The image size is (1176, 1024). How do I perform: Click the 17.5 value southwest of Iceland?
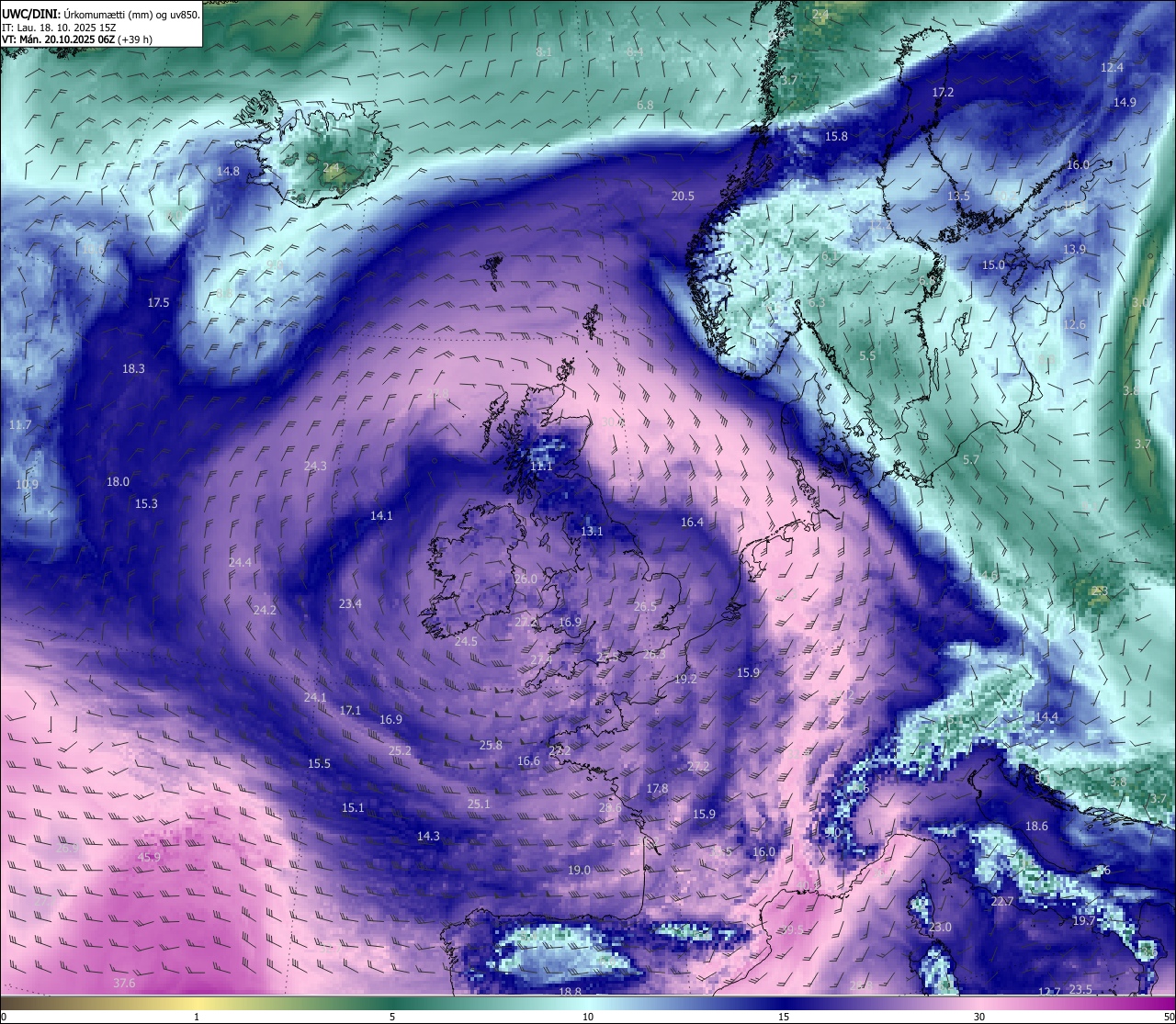[x=158, y=302]
